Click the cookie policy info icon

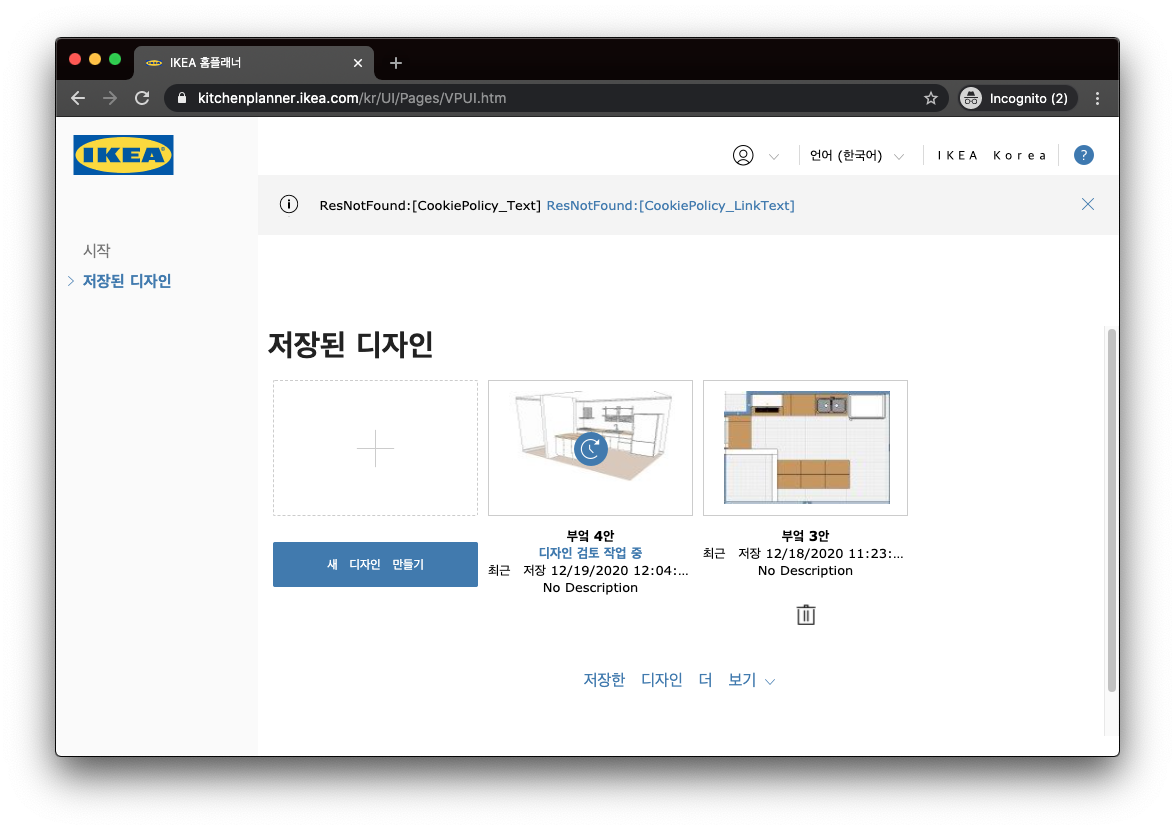(x=289, y=205)
